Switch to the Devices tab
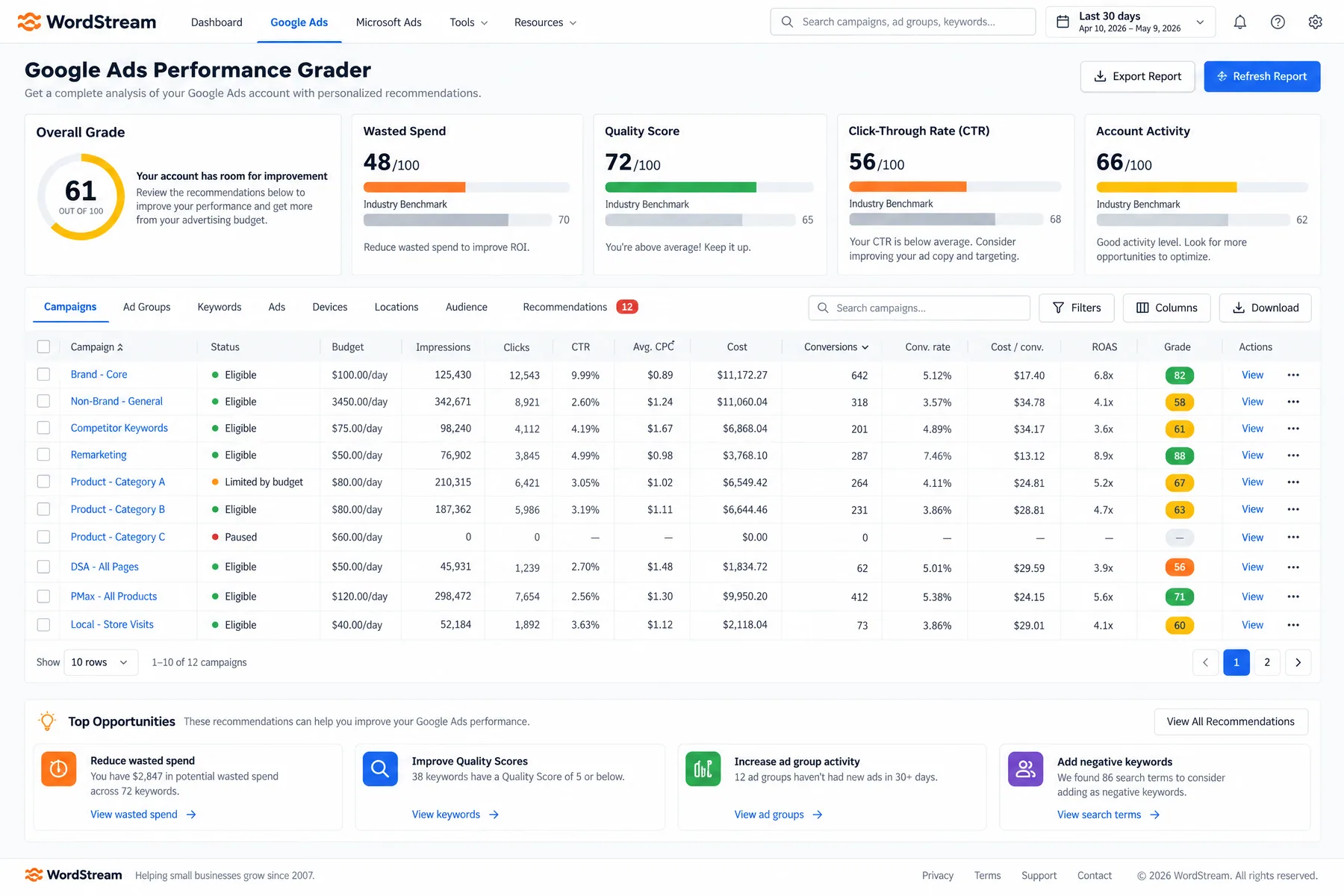 click(330, 307)
